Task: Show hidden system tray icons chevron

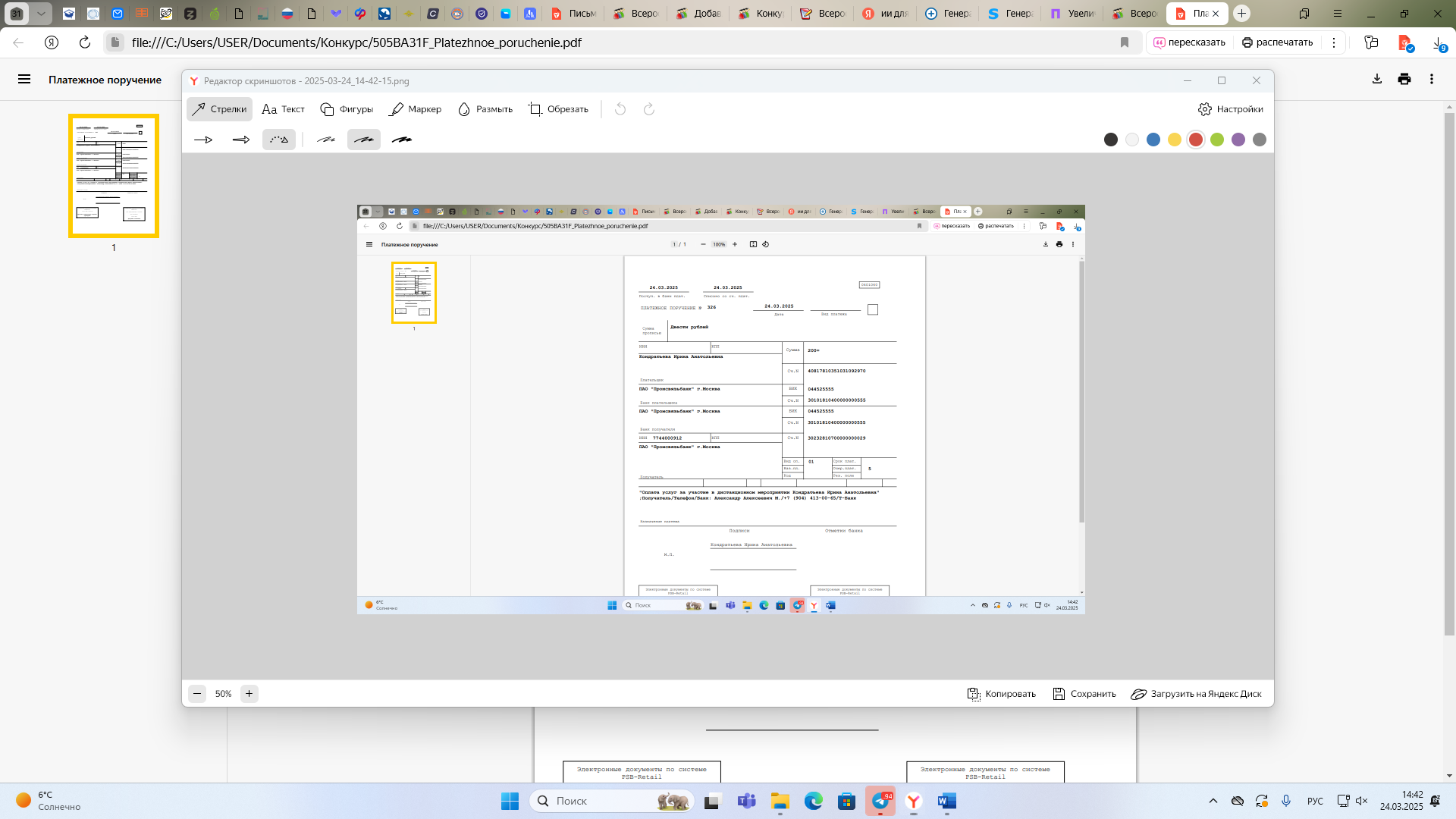Action: [1213, 801]
